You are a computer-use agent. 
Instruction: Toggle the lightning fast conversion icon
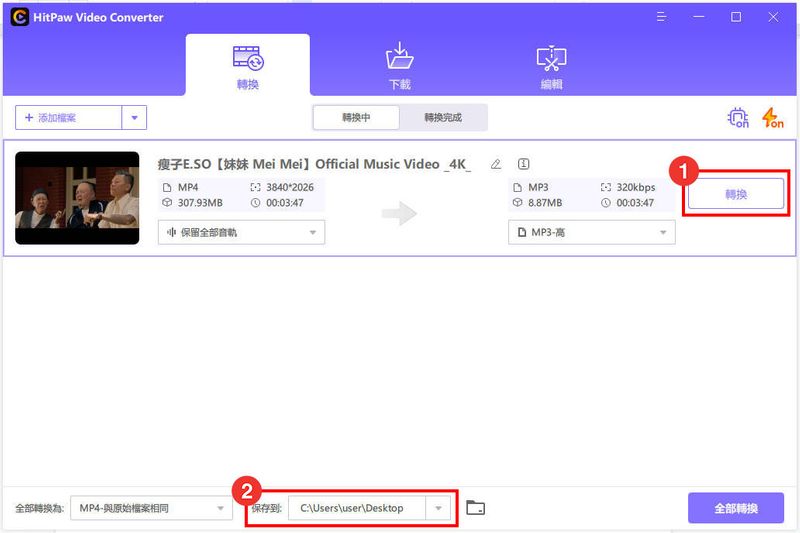(772, 118)
